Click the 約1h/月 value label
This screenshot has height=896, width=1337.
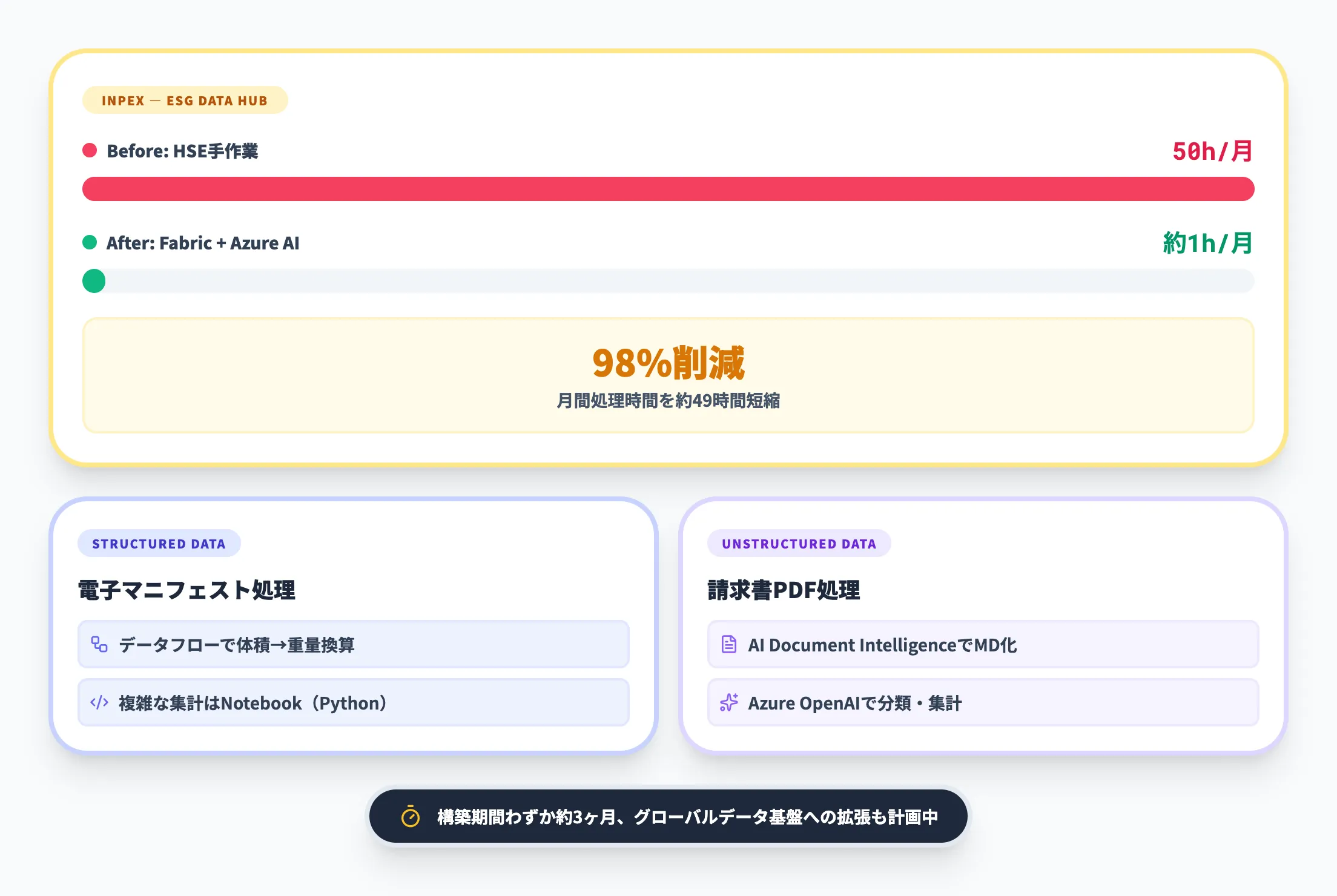click(x=1207, y=243)
